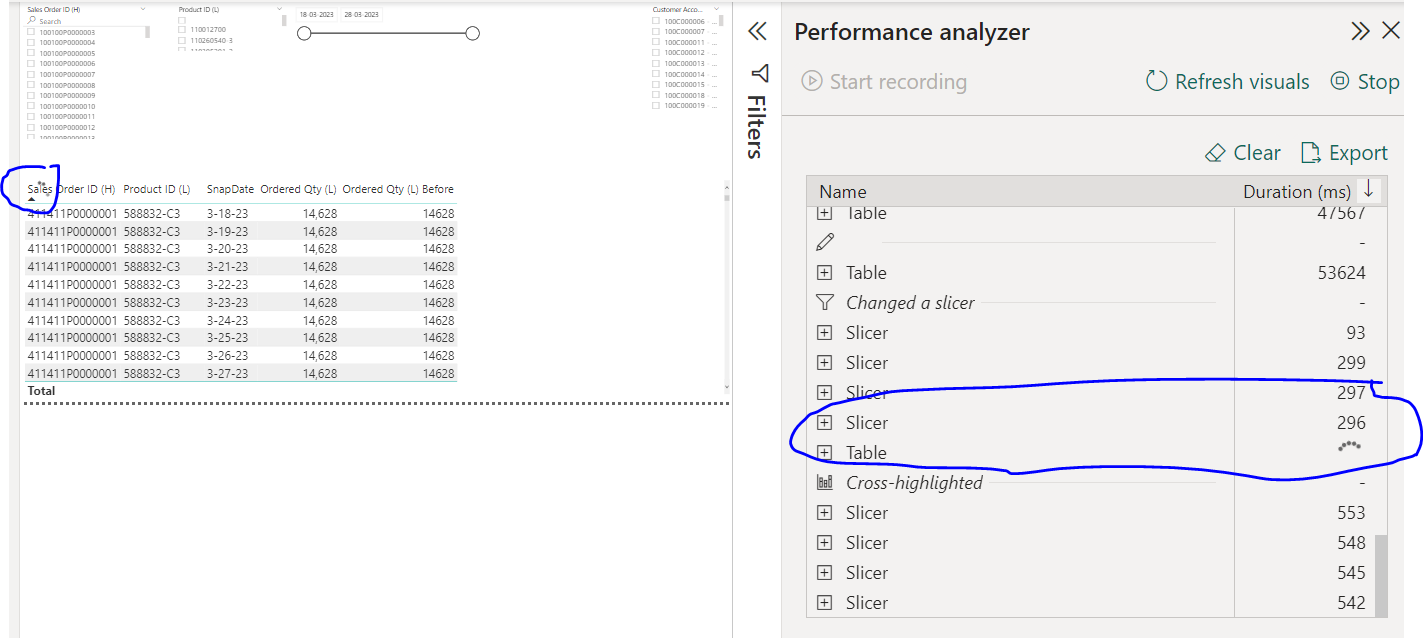Image resolution: width=1423 pixels, height=638 pixels.
Task: Expand the Slicer row with 545 ms
Action: pos(824,573)
